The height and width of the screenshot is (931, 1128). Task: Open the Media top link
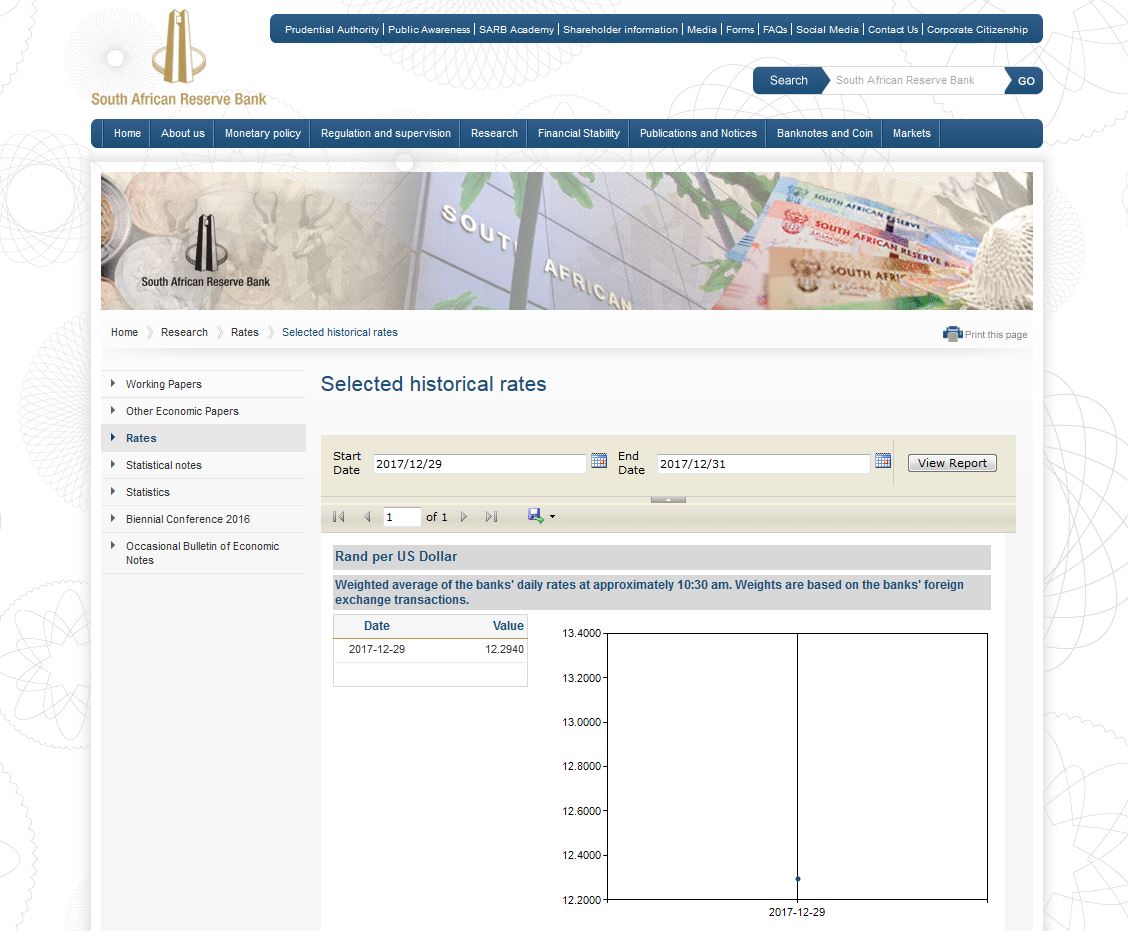(701, 29)
